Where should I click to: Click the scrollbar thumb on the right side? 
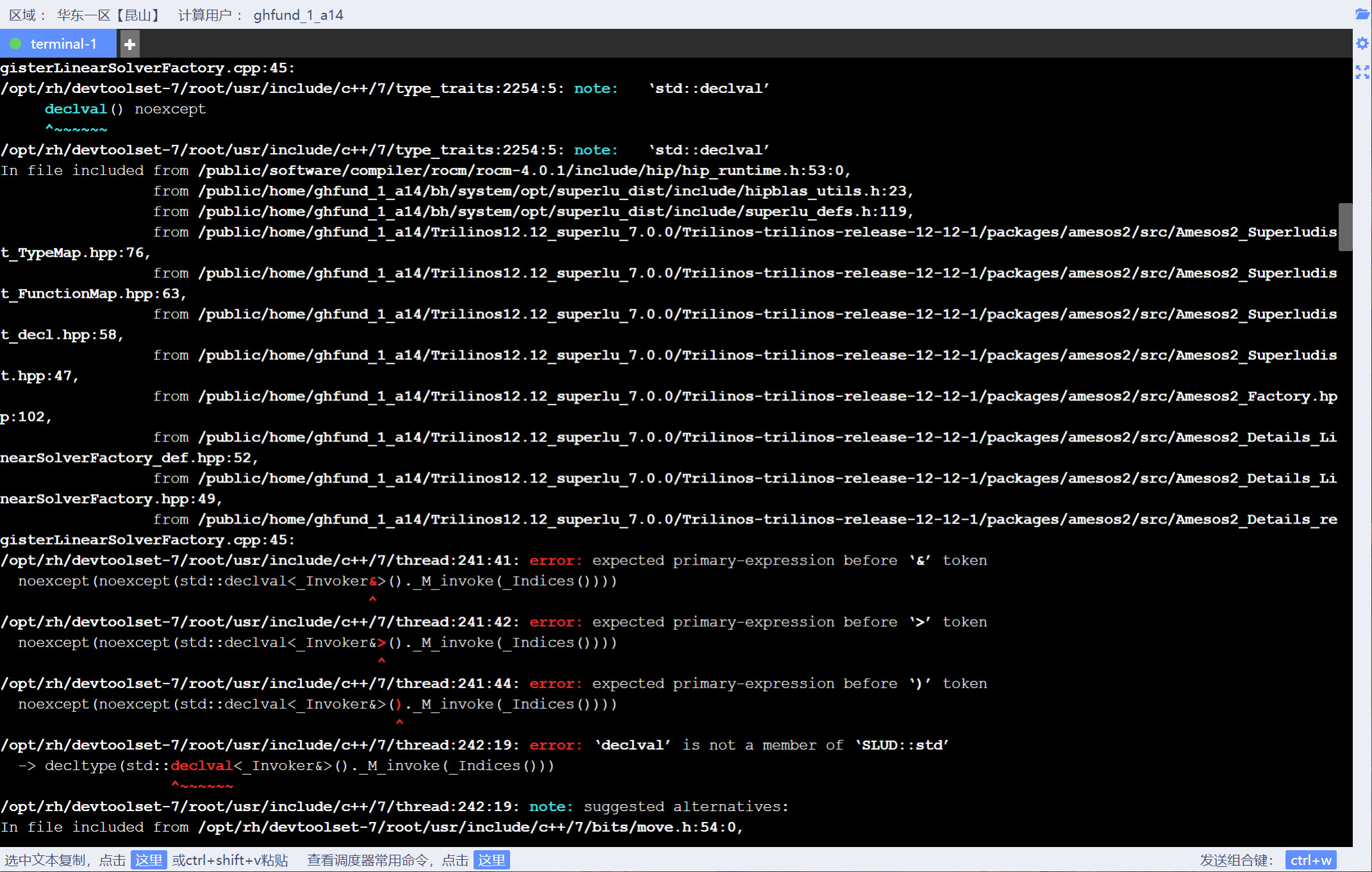(x=1345, y=227)
